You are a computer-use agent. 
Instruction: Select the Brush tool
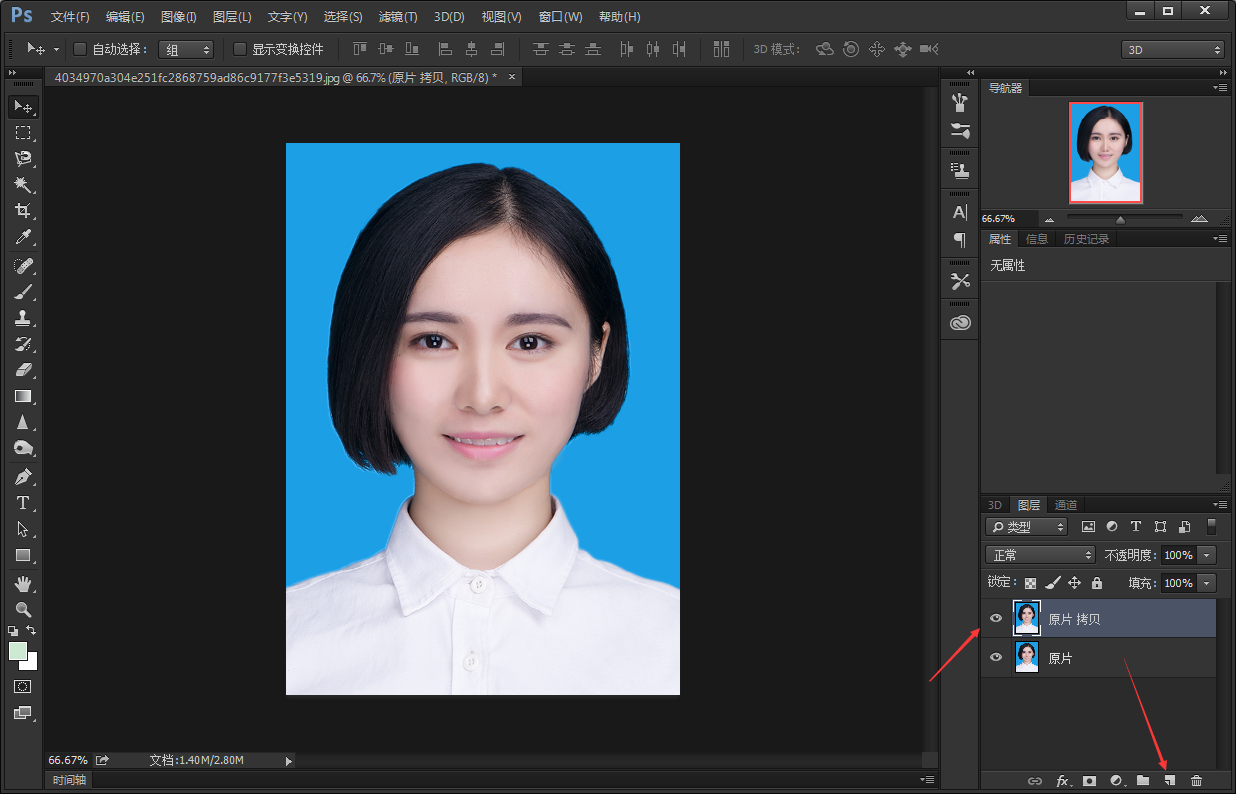click(23, 291)
